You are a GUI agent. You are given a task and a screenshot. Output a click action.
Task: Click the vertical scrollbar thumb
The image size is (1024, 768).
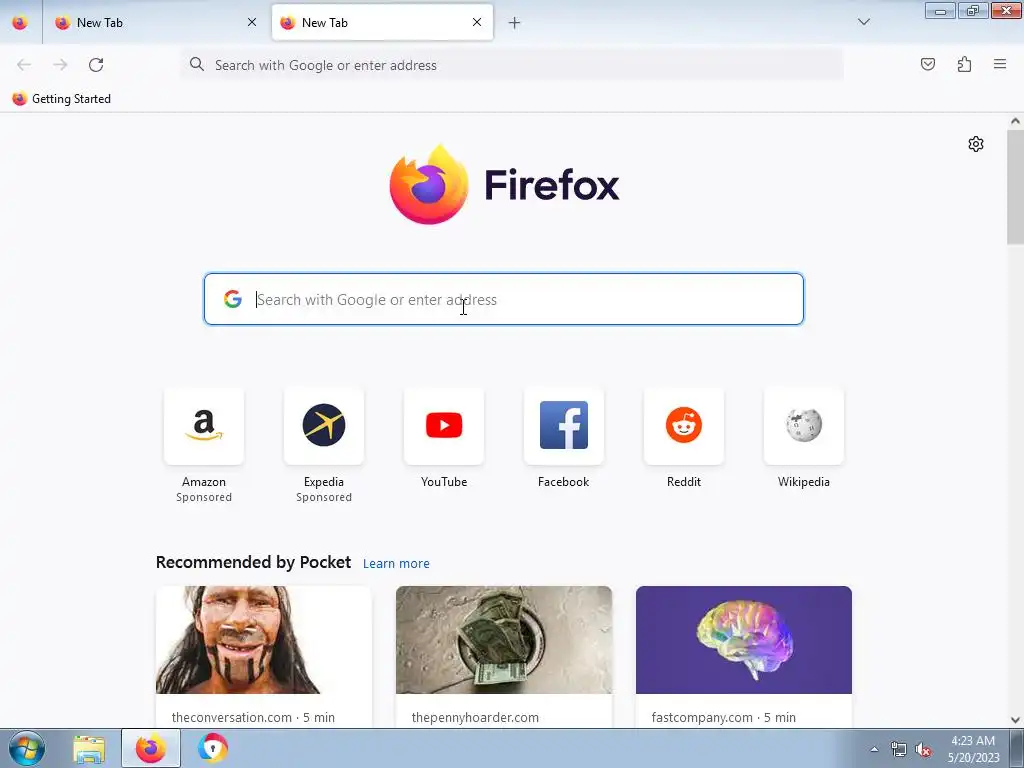click(x=1015, y=187)
